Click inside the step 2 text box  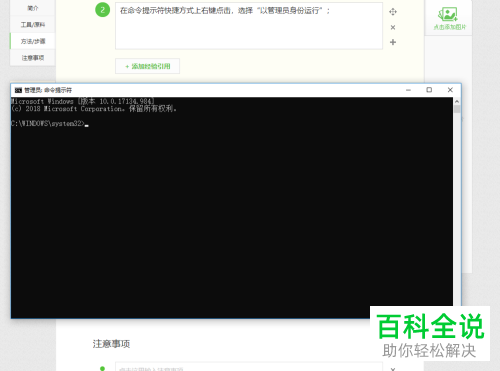(249, 26)
